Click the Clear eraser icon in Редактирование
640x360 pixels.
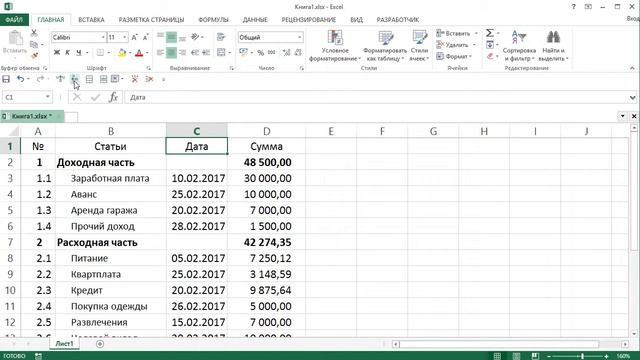tap(490, 56)
